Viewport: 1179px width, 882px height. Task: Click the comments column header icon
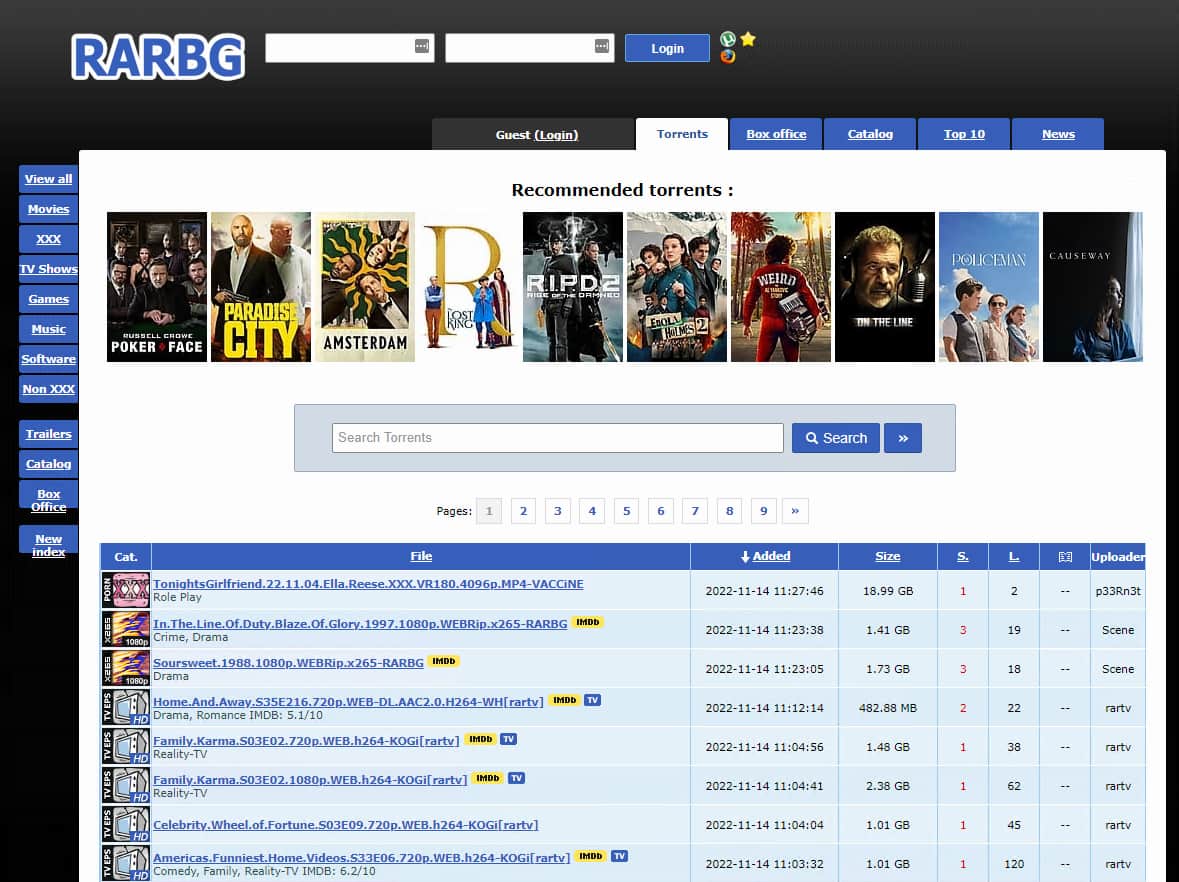[1065, 556]
